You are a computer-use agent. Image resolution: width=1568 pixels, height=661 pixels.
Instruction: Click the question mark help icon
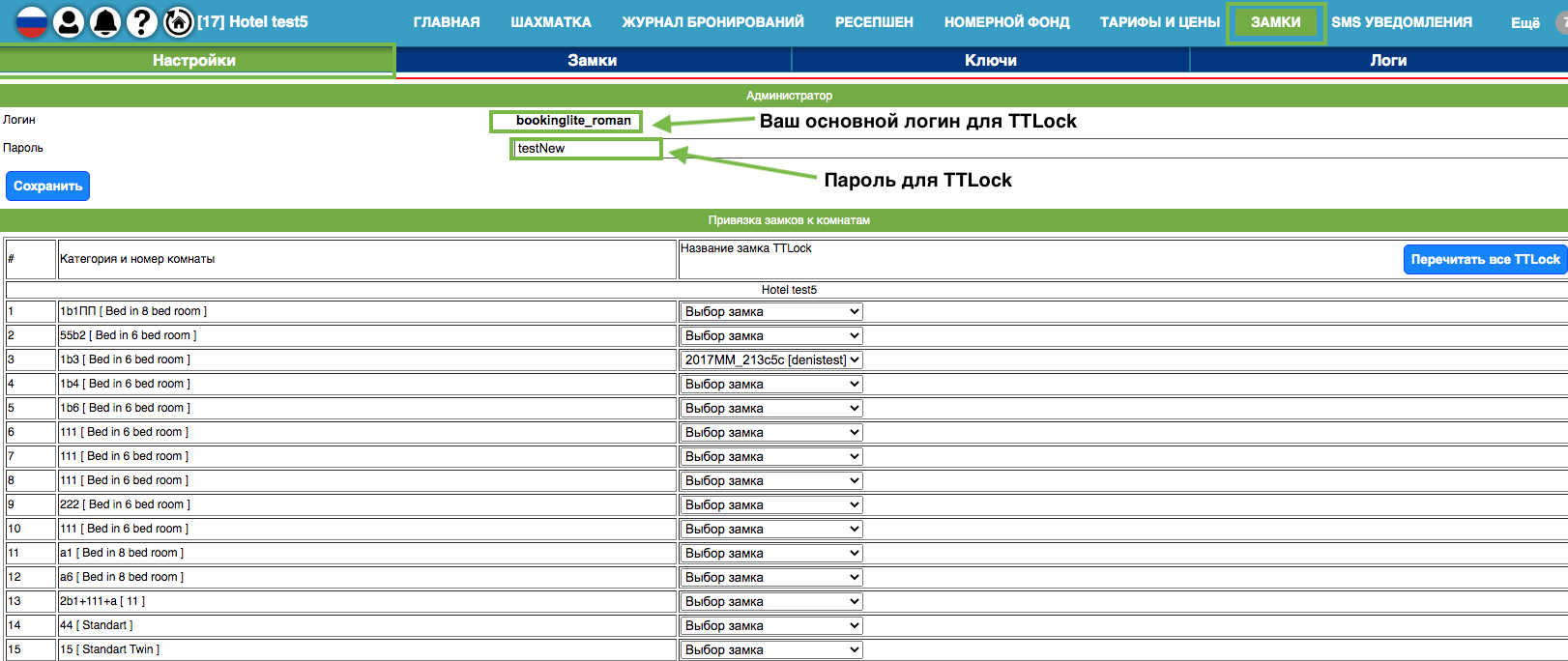coord(142,21)
